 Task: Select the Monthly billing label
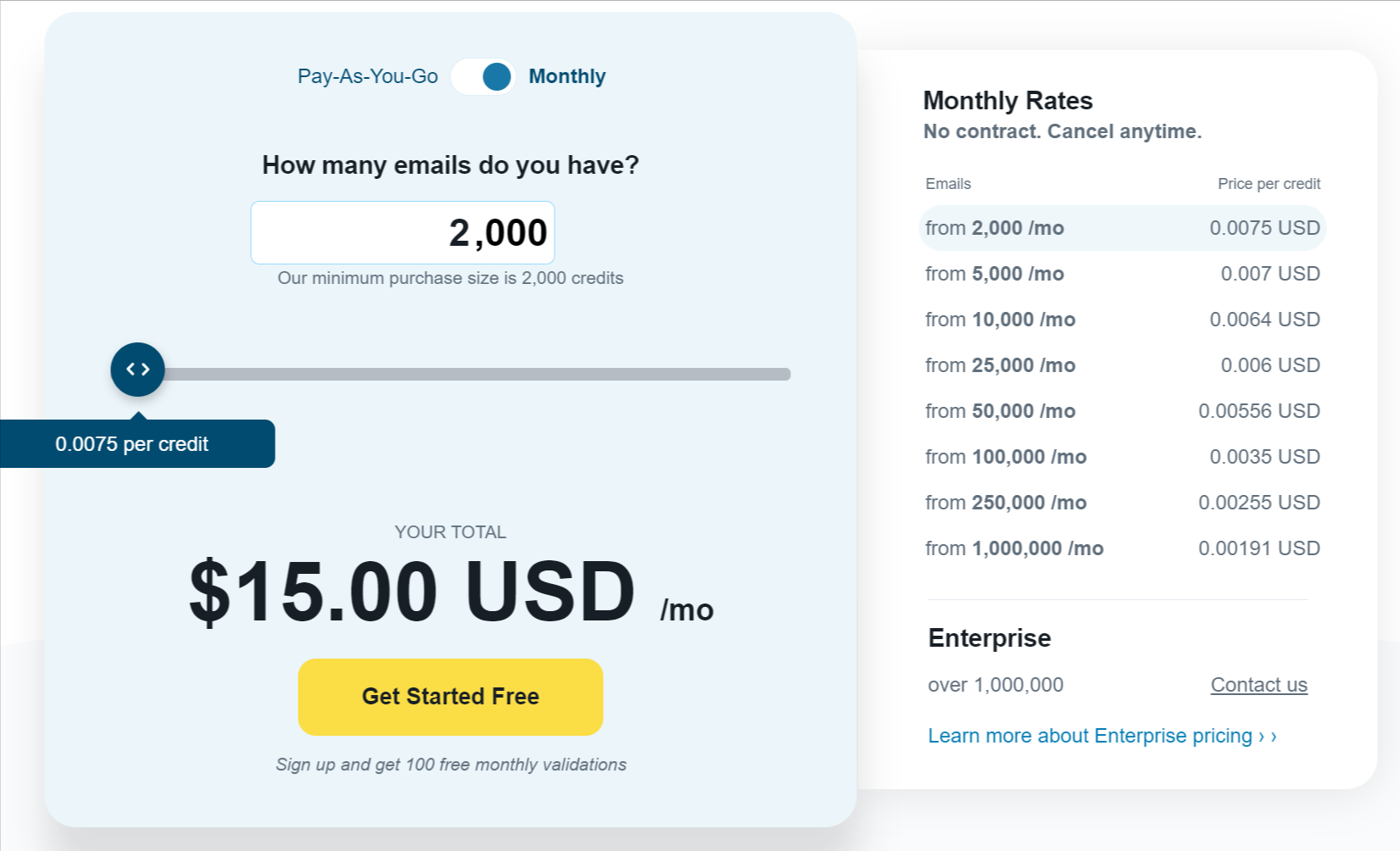click(x=566, y=76)
